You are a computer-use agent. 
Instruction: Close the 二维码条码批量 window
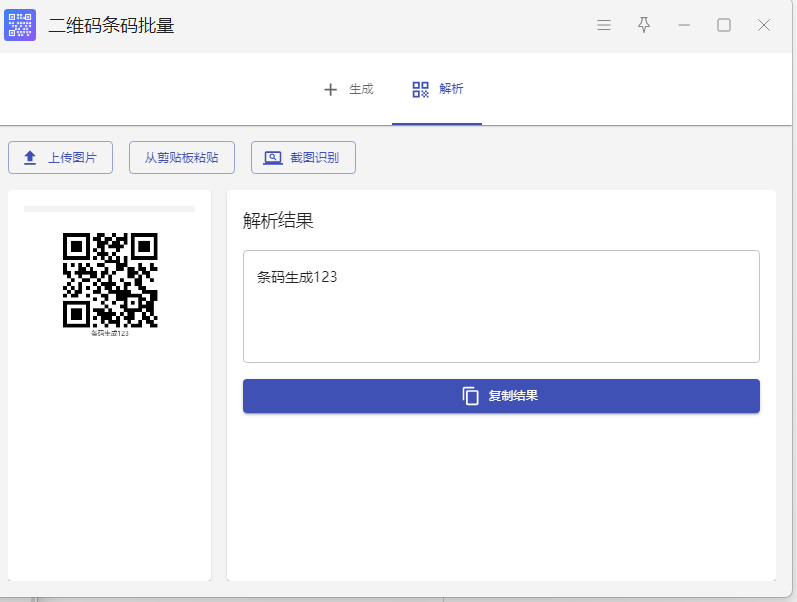click(764, 25)
